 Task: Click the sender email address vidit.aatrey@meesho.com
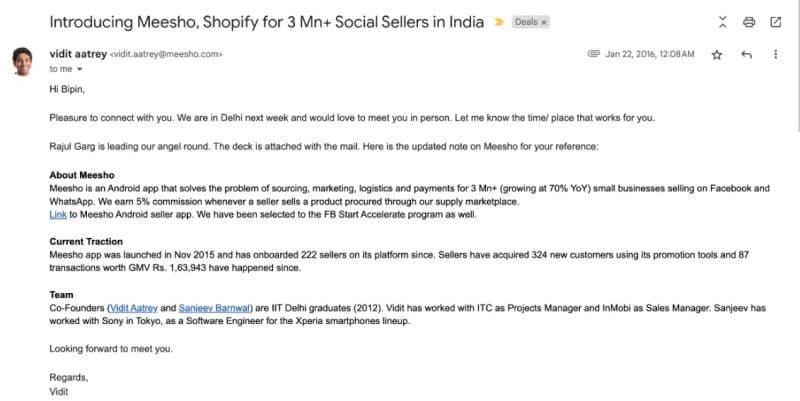[165, 54]
